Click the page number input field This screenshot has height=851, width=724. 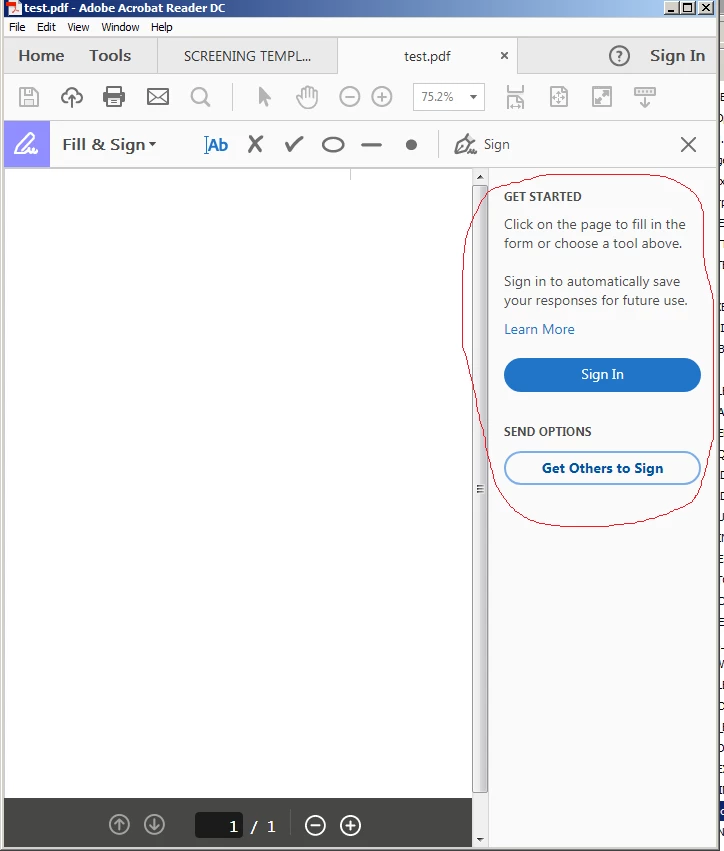219,825
